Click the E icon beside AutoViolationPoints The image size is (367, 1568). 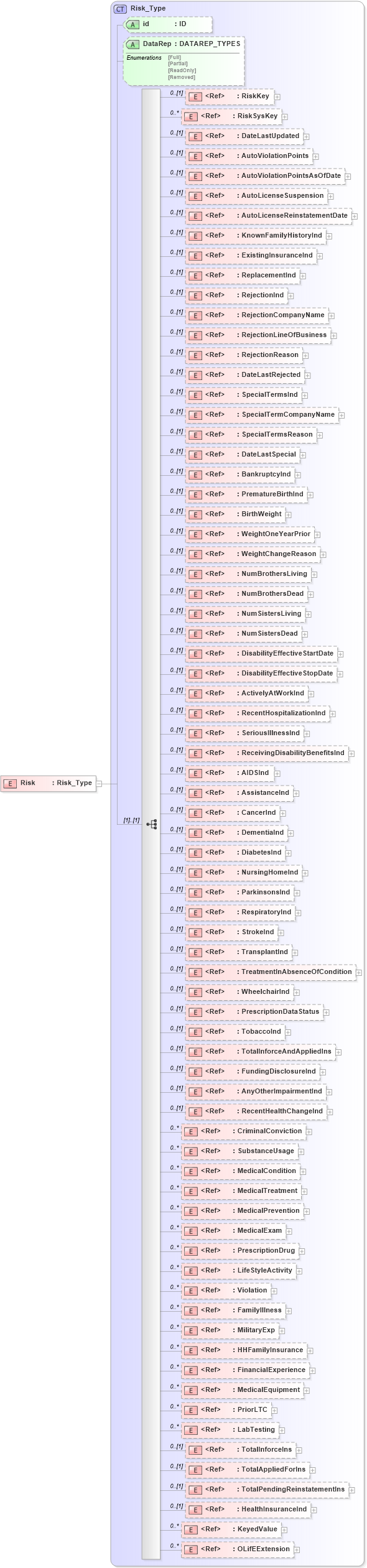pyautogui.click(x=195, y=157)
